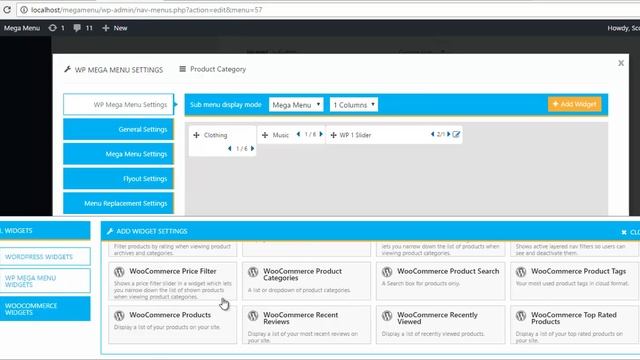Edit the WP 1 Slider widget
This screenshot has width=640, height=360.
point(456,134)
